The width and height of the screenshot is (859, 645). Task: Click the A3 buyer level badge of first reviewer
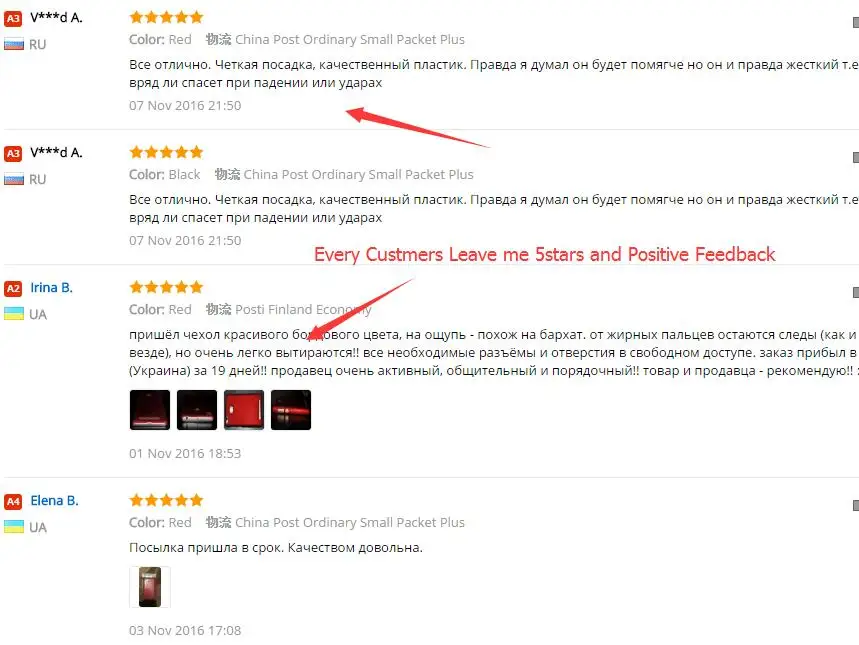tap(13, 19)
